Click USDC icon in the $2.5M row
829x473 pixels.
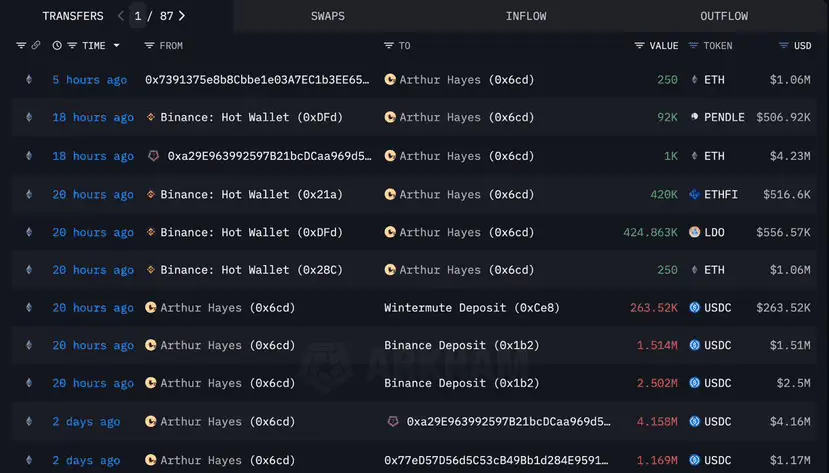pos(695,383)
